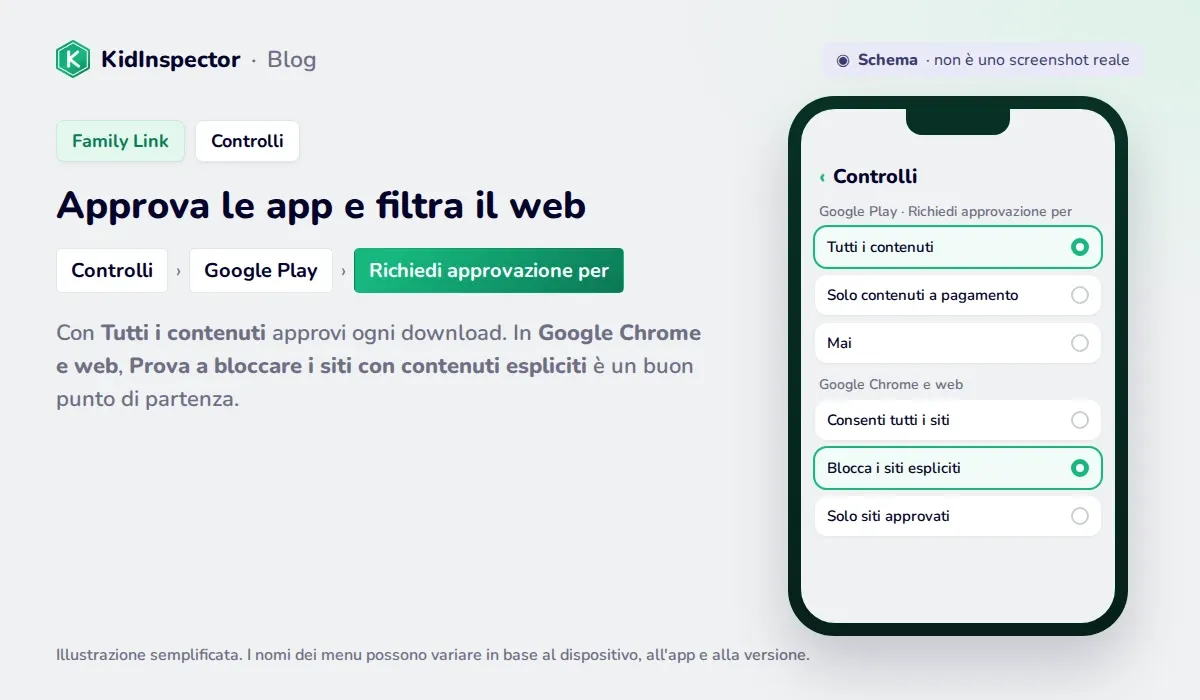Click the KidInspector hexagon logo icon
The width and height of the screenshot is (1200, 700).
[x=73, y=59]
